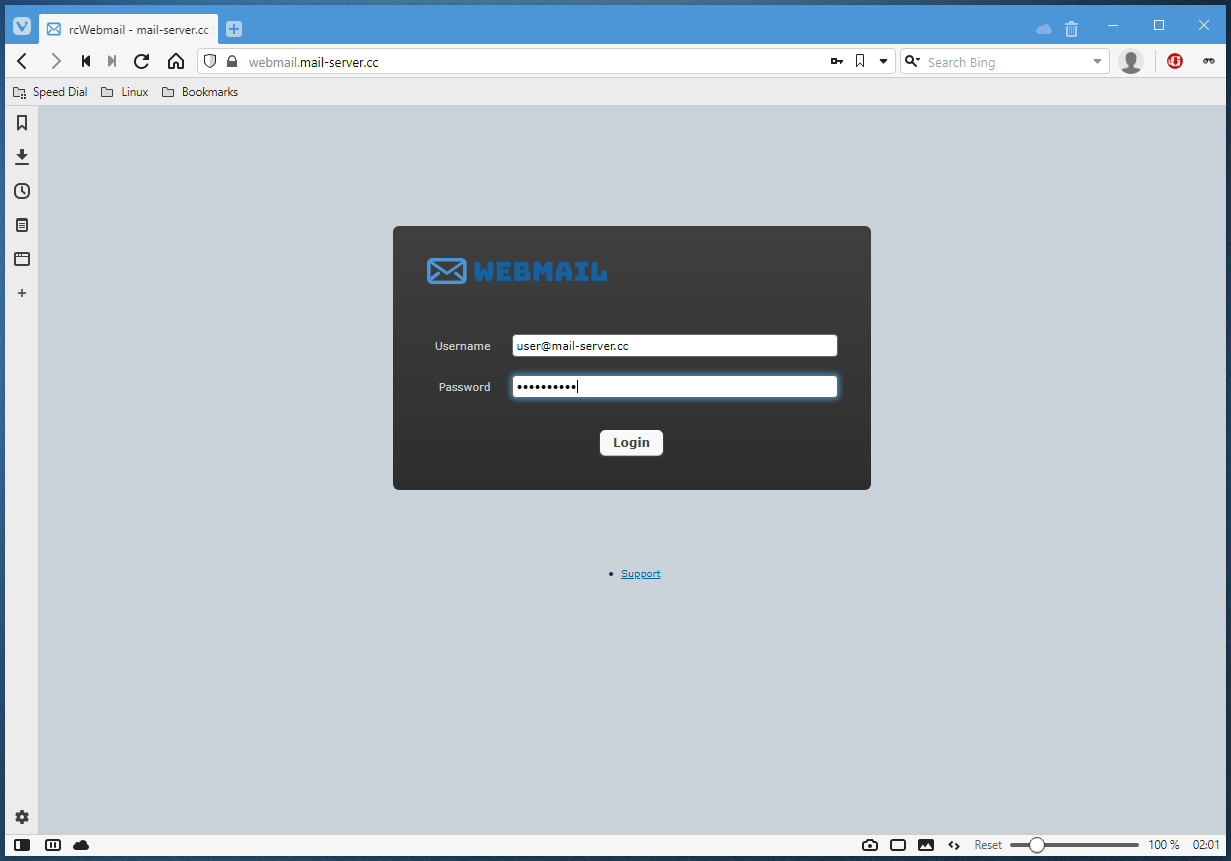Toggle the side panel visibility

[22, 845]
